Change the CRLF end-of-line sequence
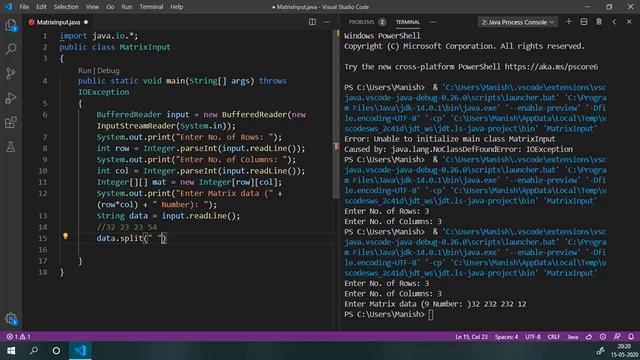Screen dimensions: 640x360 553,337
